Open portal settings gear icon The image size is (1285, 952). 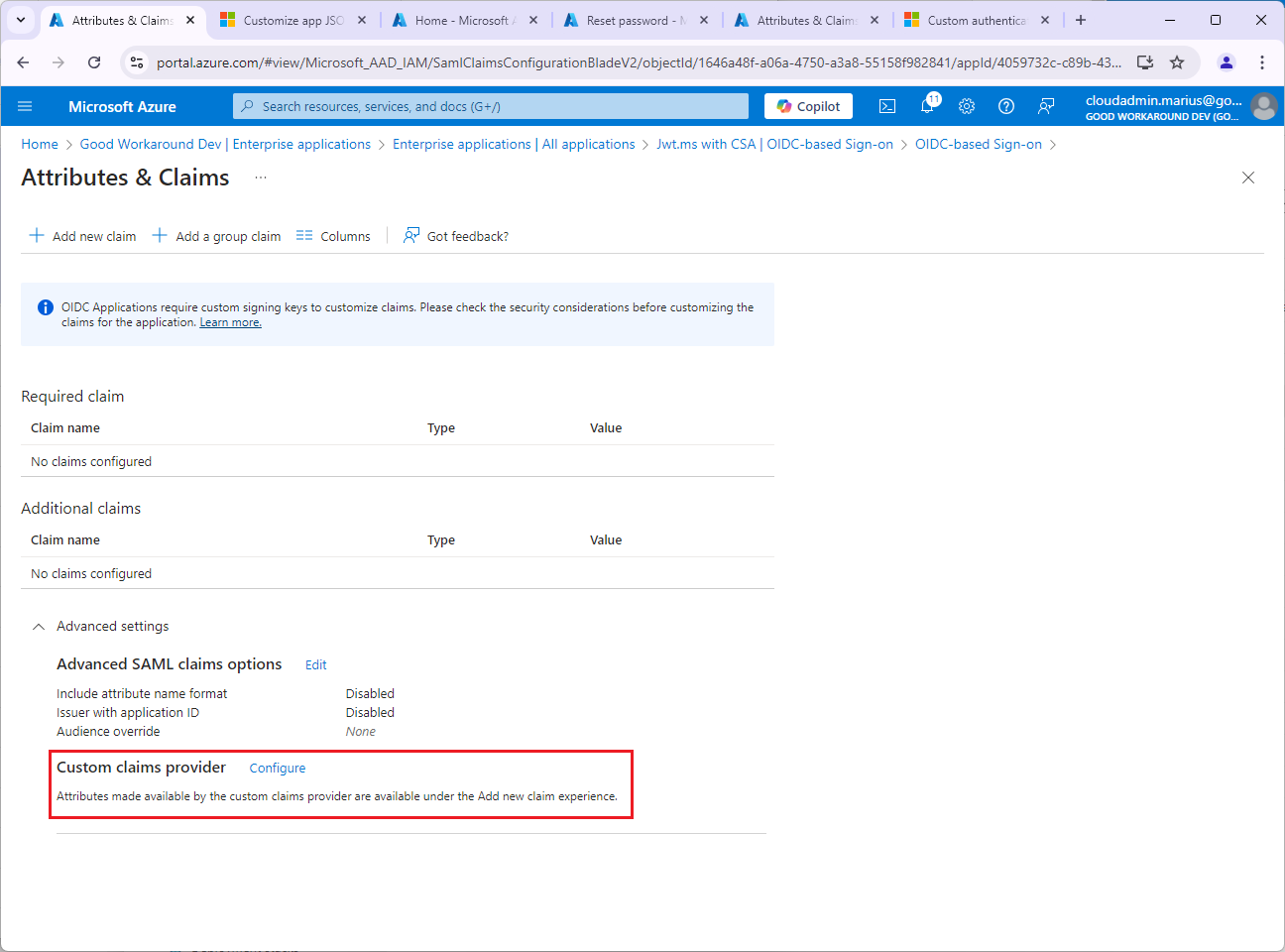(967, 106)
